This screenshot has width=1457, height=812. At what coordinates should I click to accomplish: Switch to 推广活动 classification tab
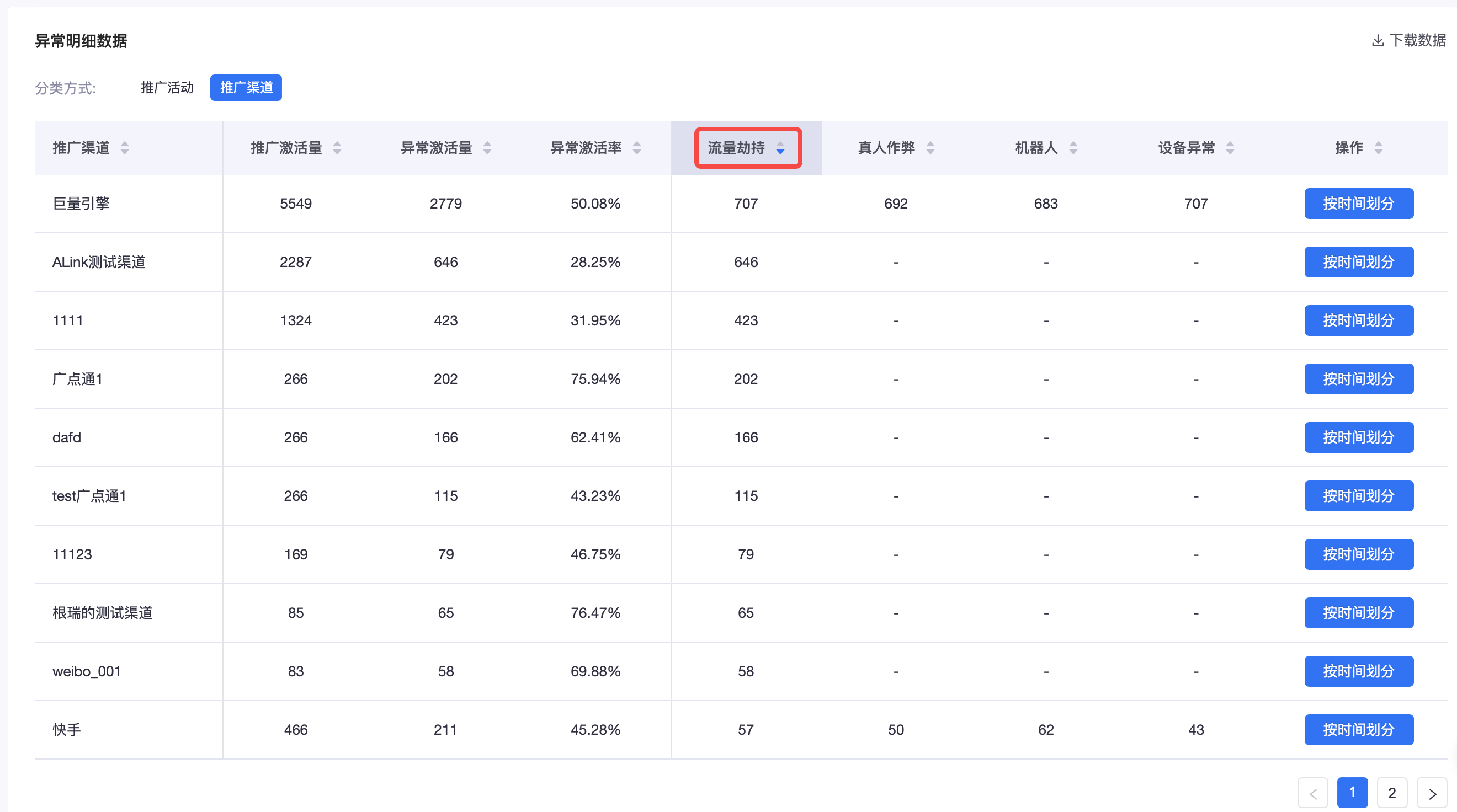point(167,88)
